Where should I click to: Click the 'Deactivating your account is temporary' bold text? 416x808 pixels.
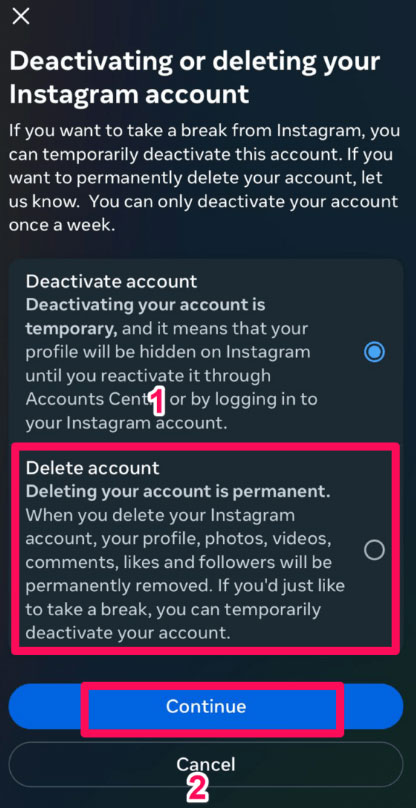pos(145,316)
